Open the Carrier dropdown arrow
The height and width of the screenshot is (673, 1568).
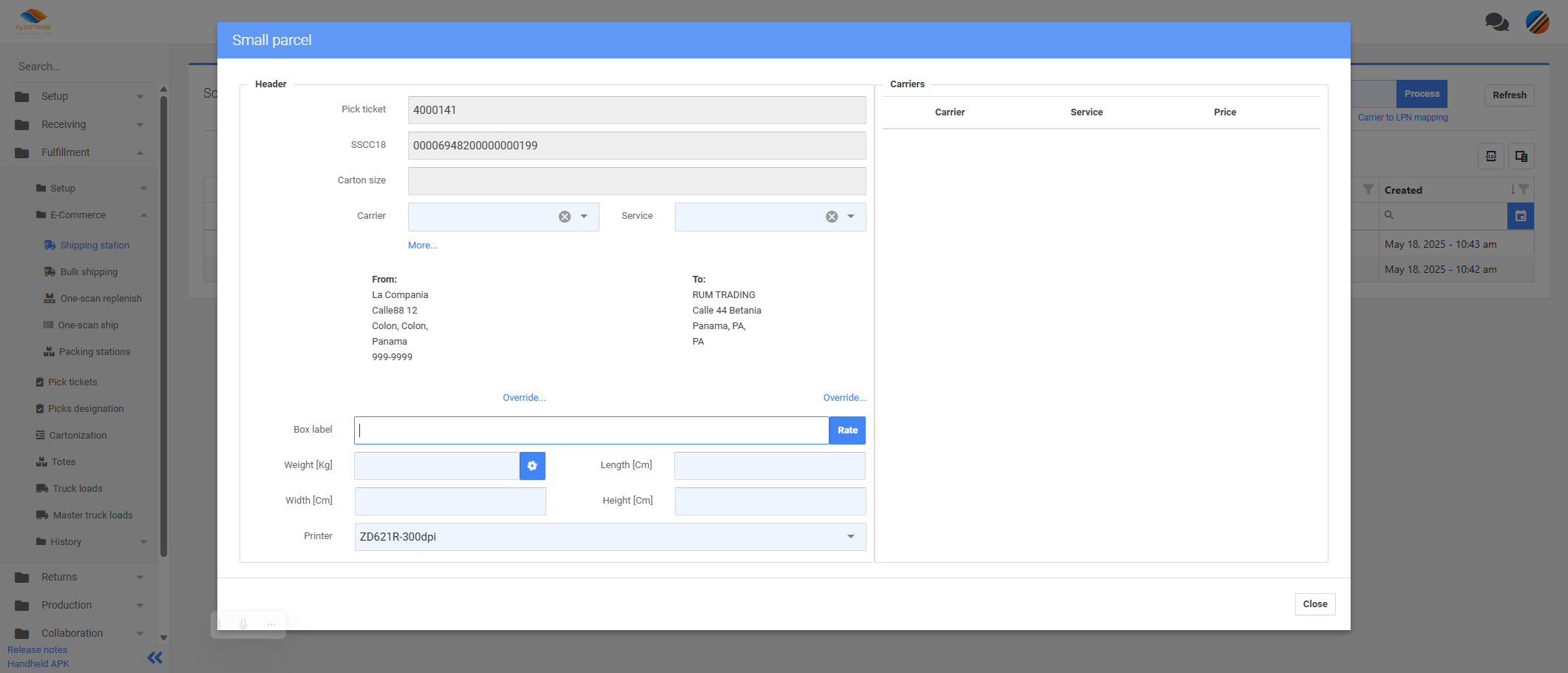pyautogui.click(x=584, y=217)
